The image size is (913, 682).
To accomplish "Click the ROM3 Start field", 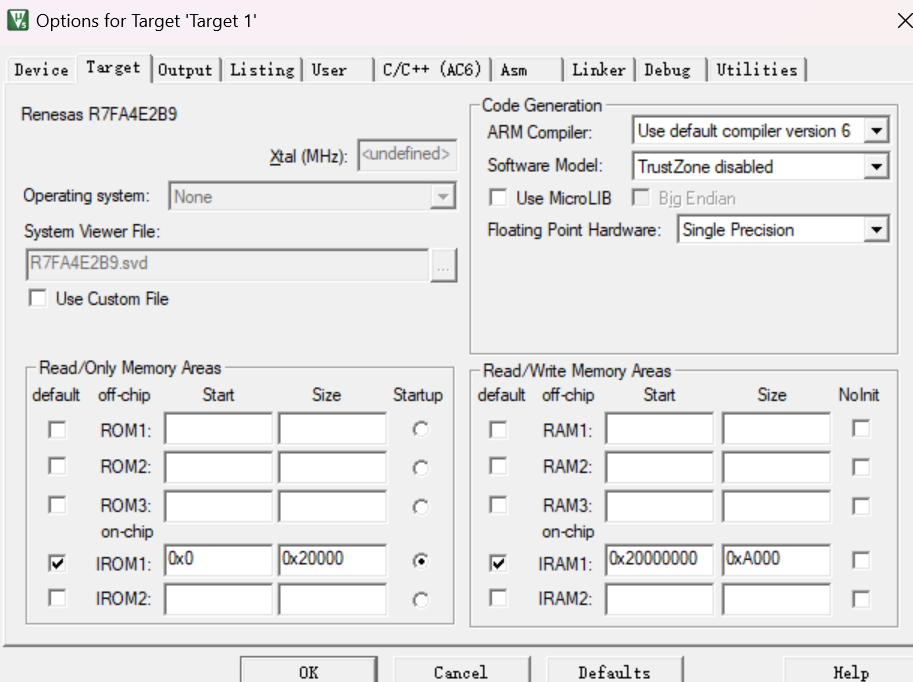I will click(218, 506).
